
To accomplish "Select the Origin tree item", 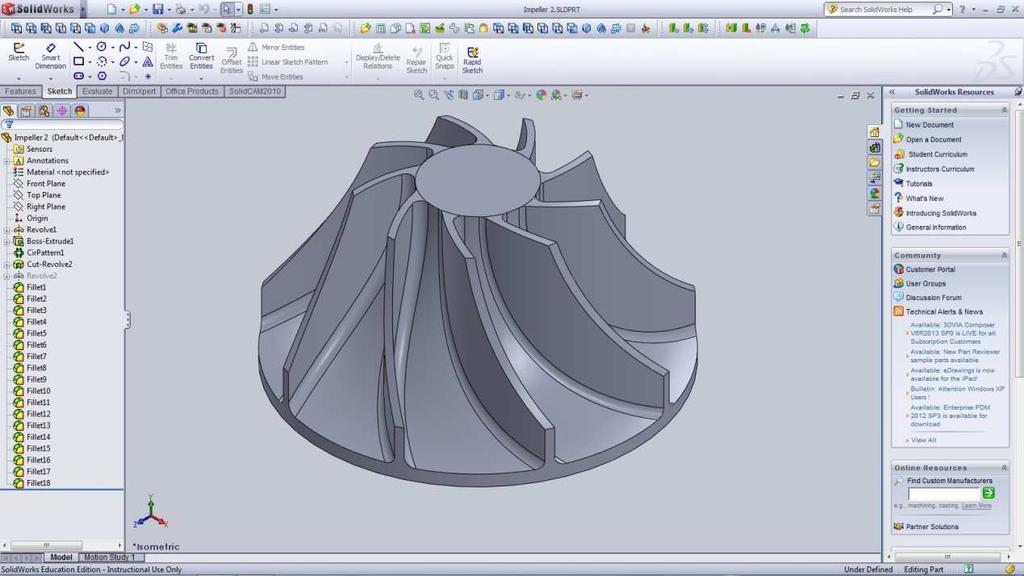I will (37, 218).
